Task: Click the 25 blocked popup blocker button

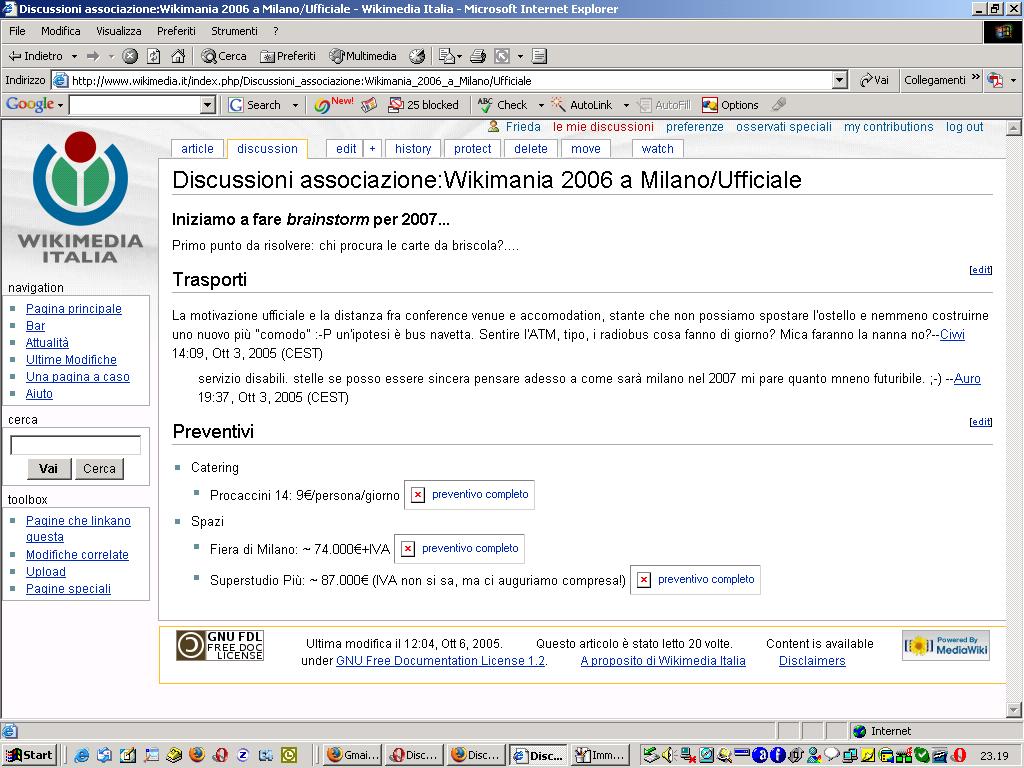Action: point(423,105)
